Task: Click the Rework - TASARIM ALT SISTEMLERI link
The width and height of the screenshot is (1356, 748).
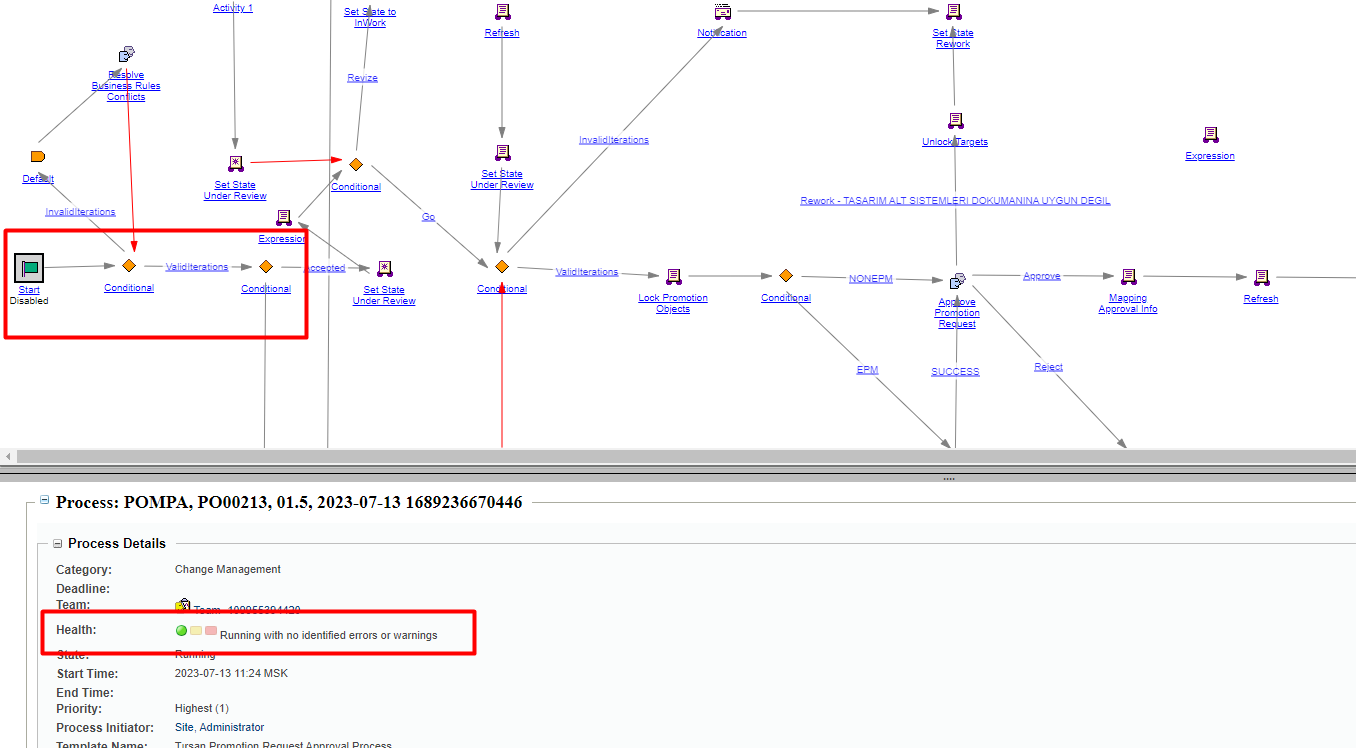Action: [954, 200]
